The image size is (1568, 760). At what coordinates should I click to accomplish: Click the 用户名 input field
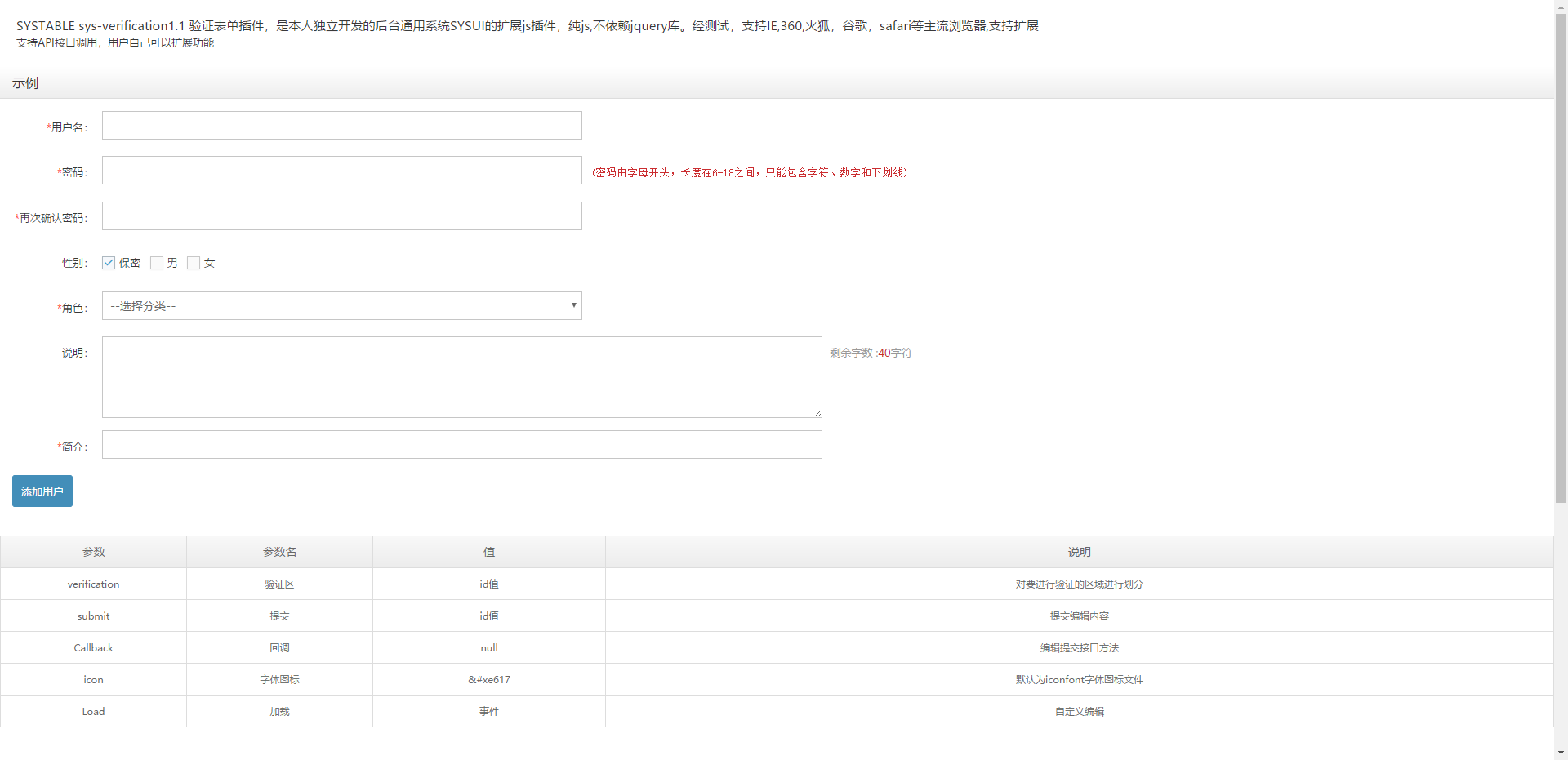341,126
